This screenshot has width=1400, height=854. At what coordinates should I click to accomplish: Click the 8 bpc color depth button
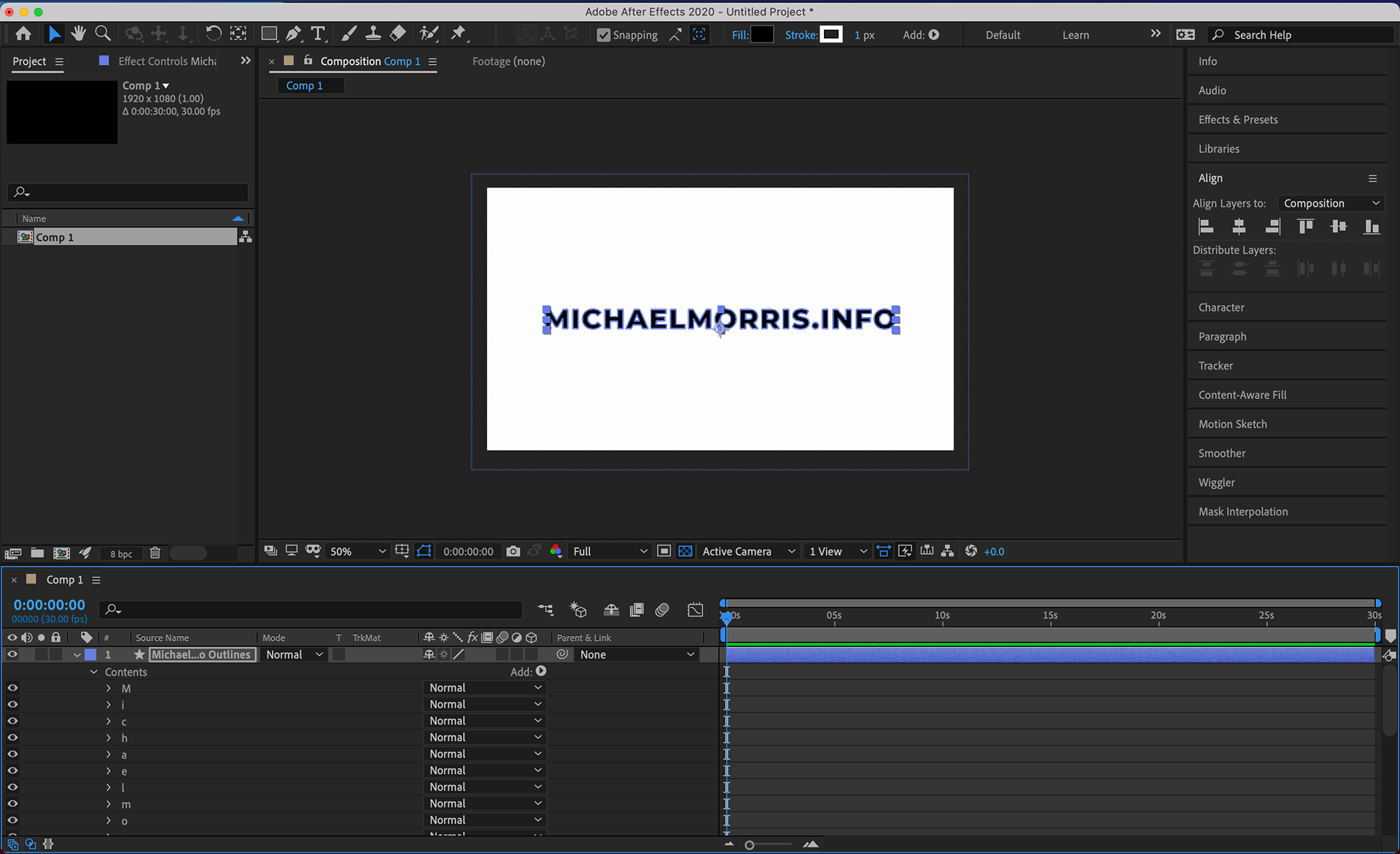point(121,554)
